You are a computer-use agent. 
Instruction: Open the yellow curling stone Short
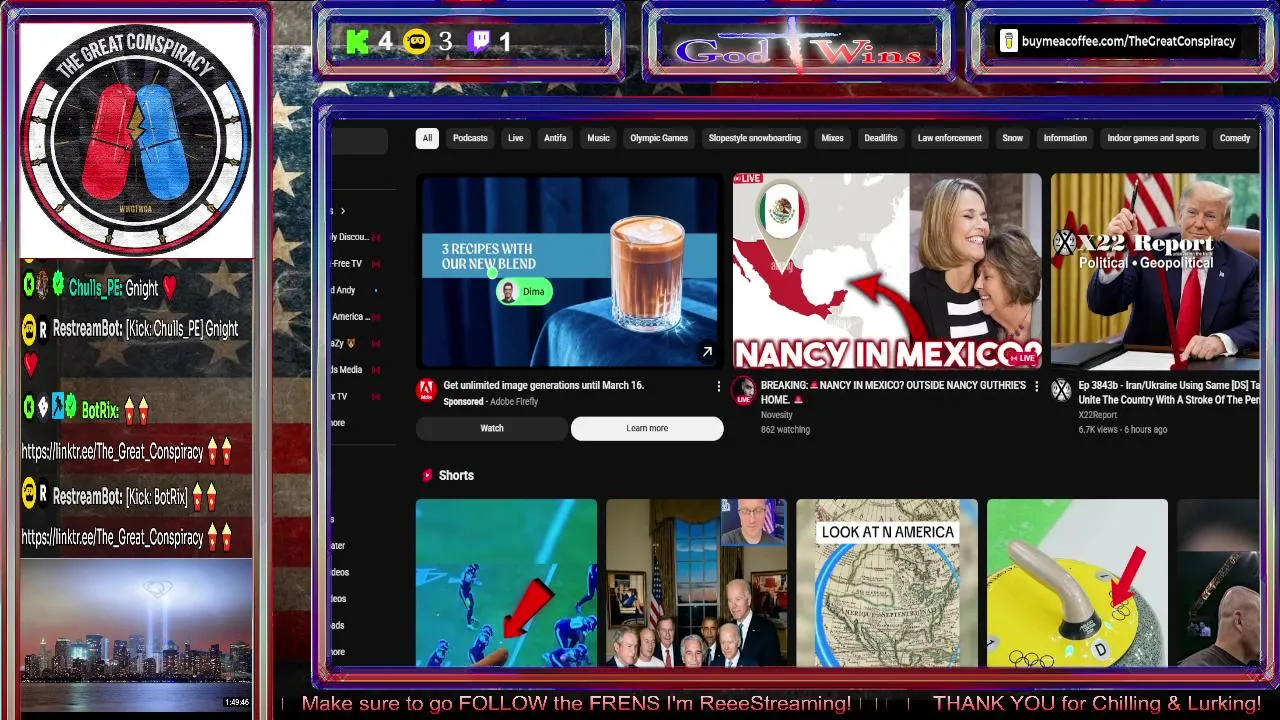pos(1077,582)
